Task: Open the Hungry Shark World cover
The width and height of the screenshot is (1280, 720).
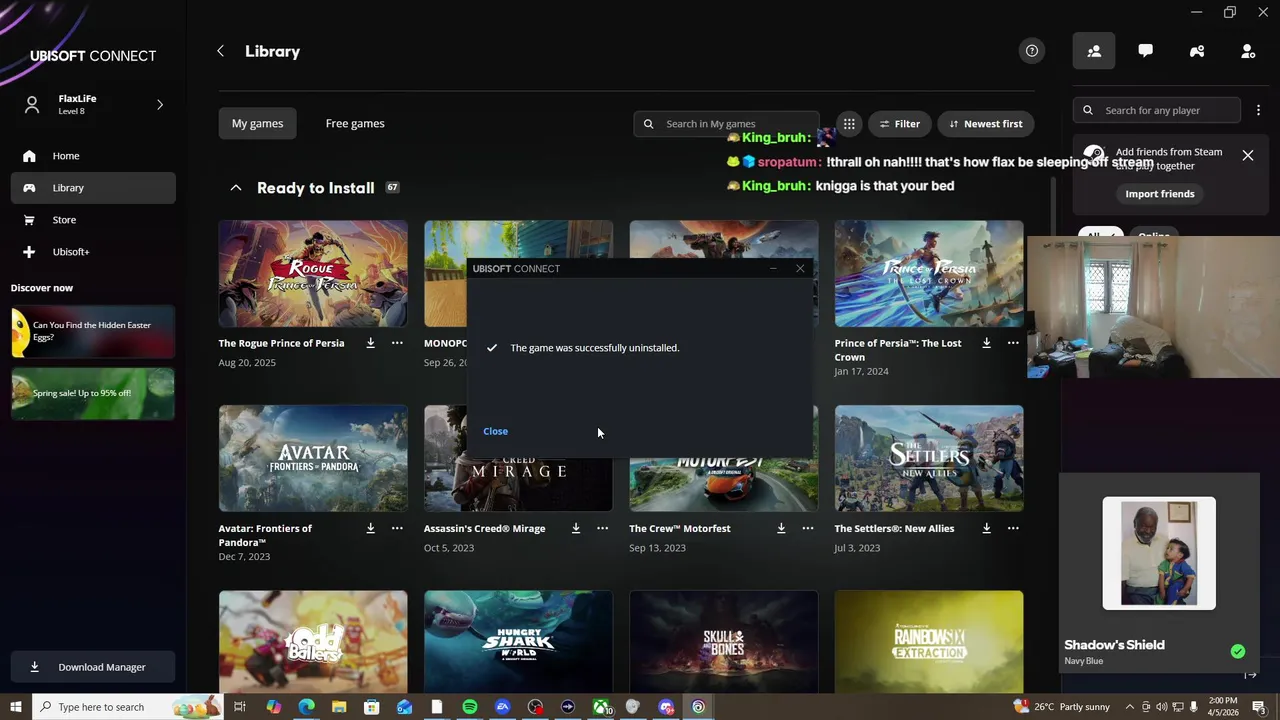Action: (x=518, y=641)
